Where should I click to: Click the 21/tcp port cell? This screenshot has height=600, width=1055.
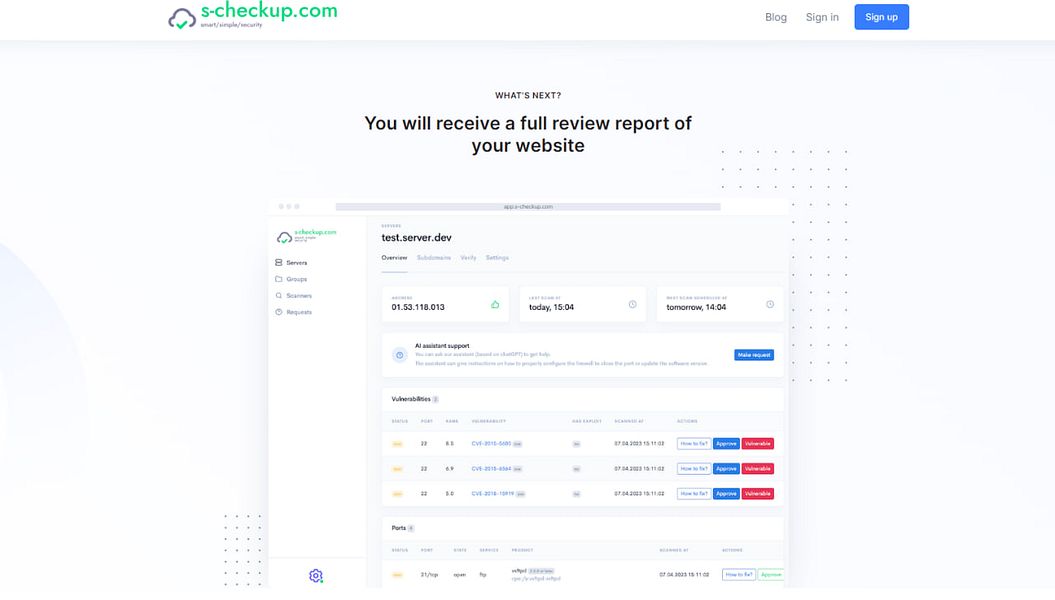[427, 575]
